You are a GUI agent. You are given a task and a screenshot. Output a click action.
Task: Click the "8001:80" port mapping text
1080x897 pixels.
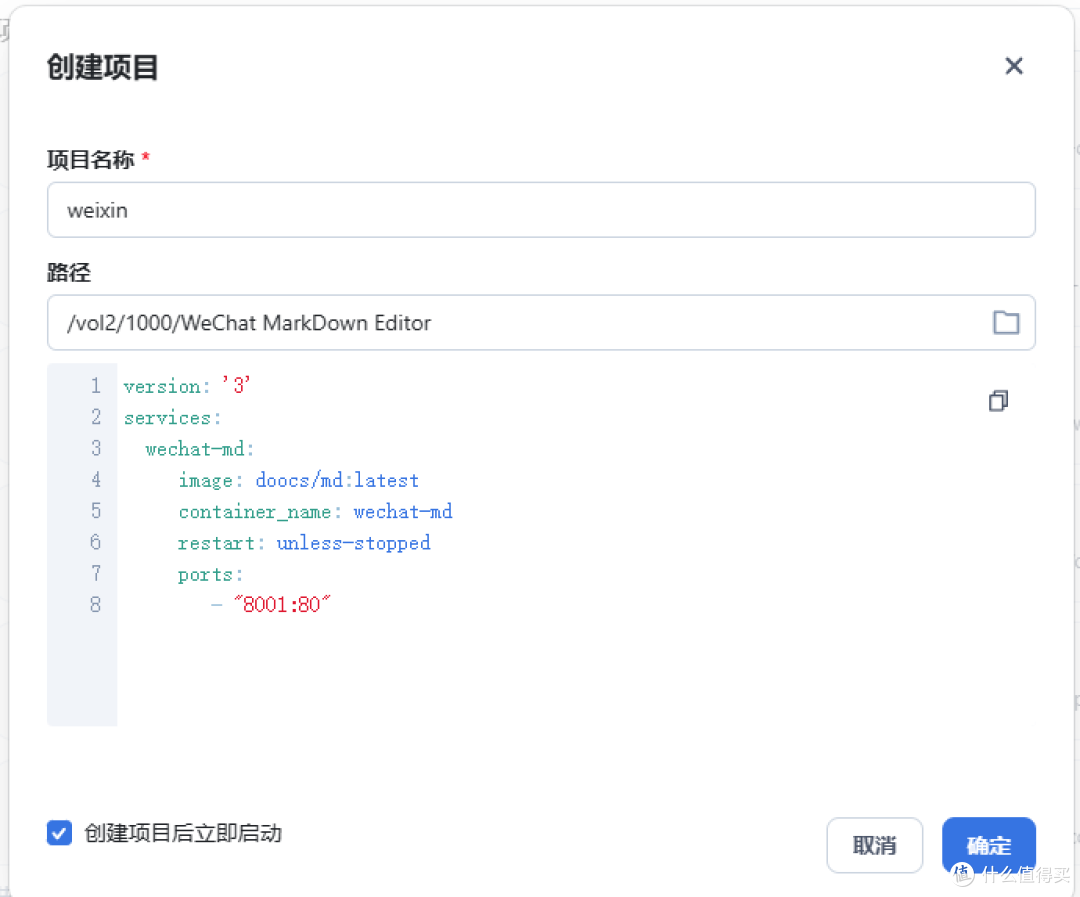point(282,604)
